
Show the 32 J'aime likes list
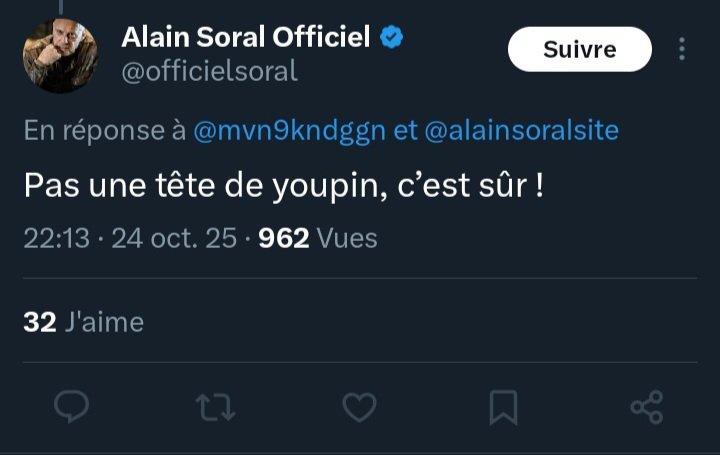[84, 322]
